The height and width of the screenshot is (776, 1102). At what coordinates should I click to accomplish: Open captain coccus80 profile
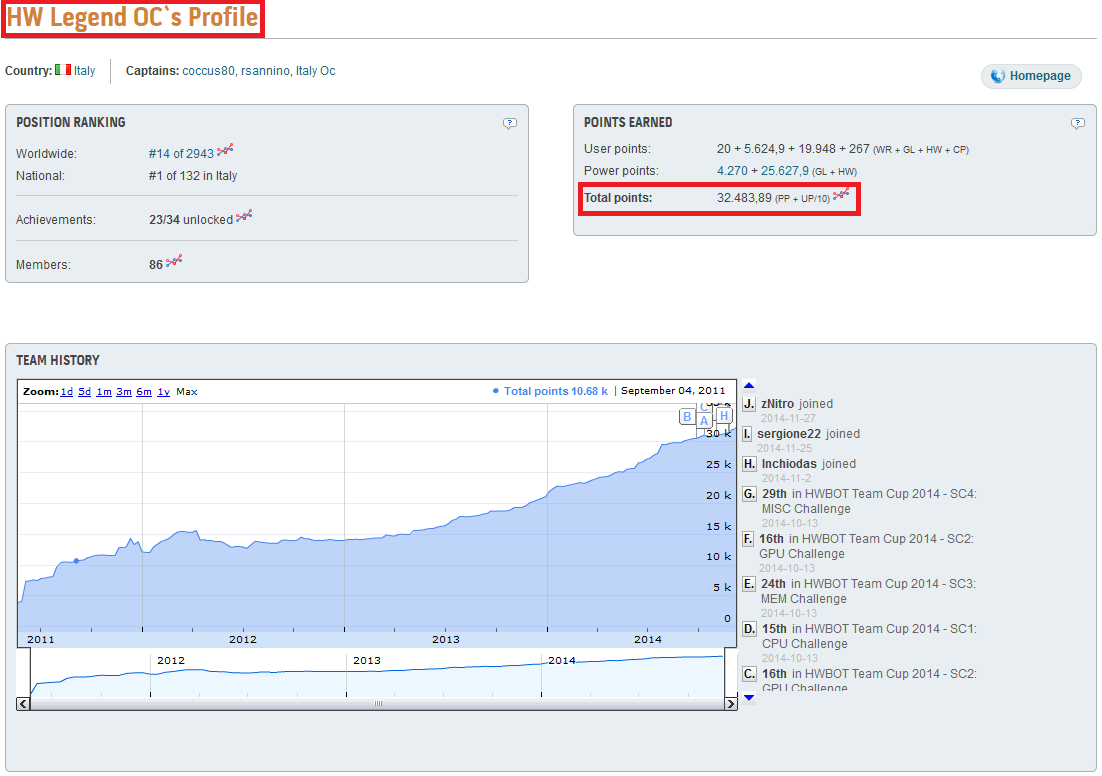pos(208,71)
